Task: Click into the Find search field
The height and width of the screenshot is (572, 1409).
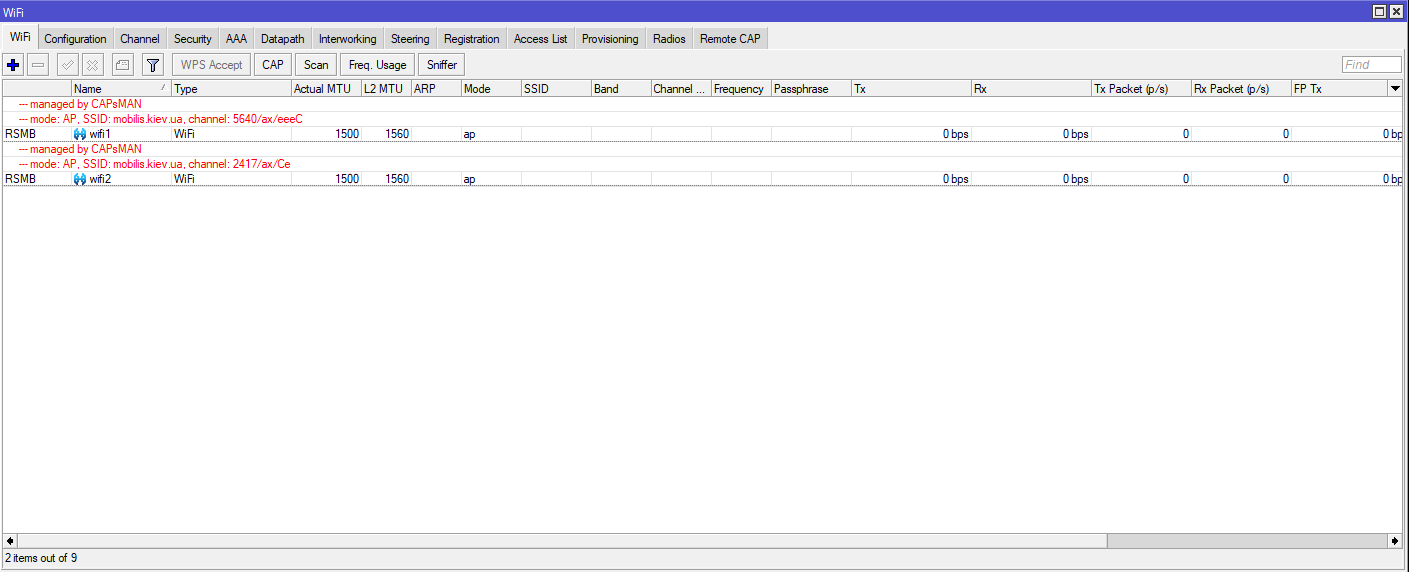Action: coord(1371,65)
